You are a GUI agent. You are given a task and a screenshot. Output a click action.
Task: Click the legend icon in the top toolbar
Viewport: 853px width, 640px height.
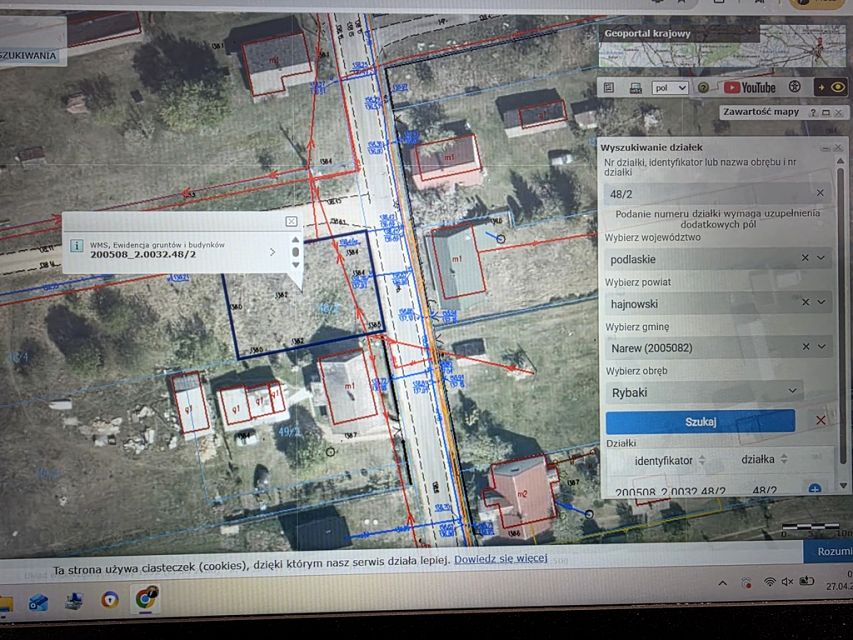point(610,88)
